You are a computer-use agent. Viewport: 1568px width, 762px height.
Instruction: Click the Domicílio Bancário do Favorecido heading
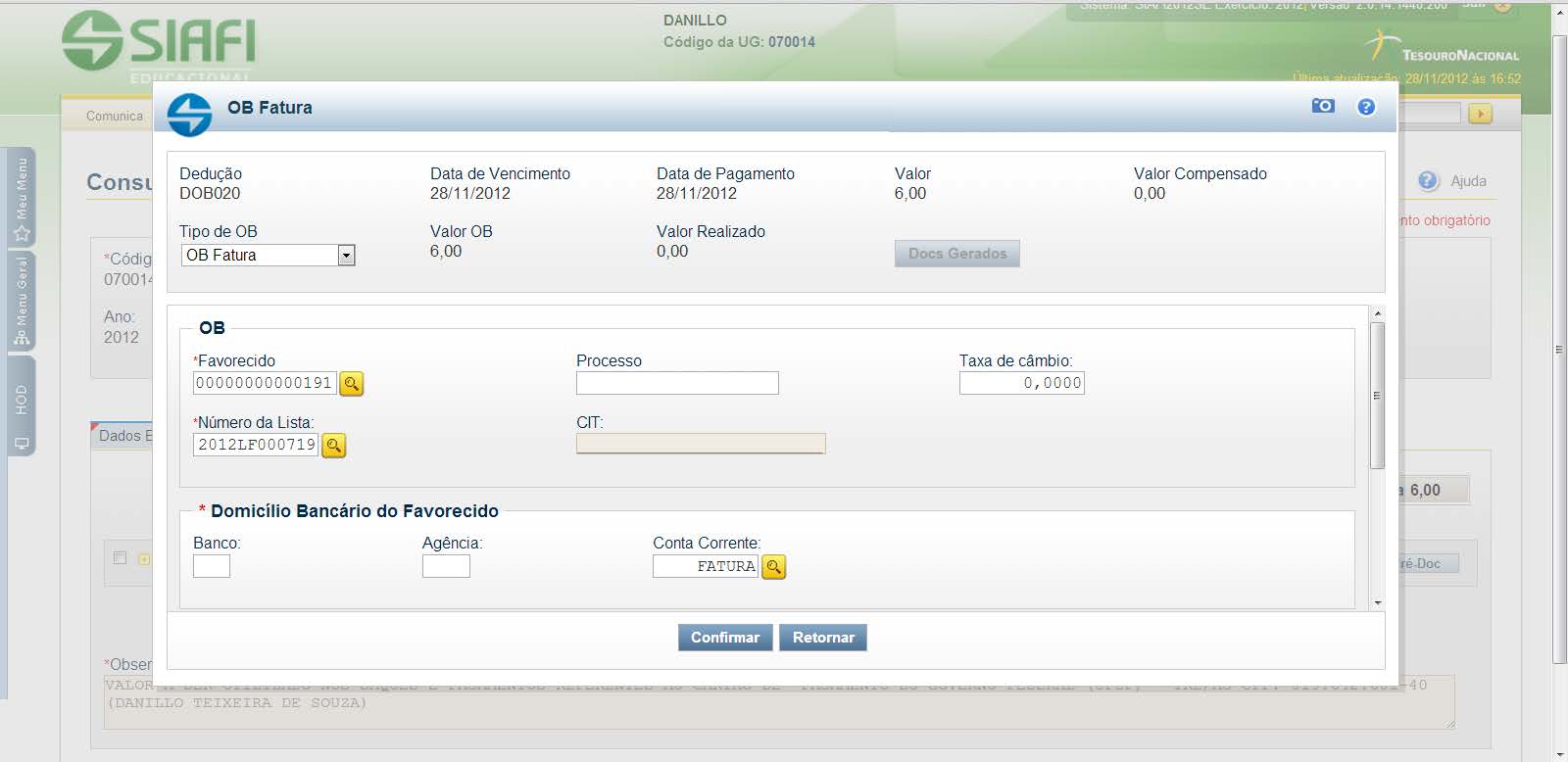click(x=355, y=511)
